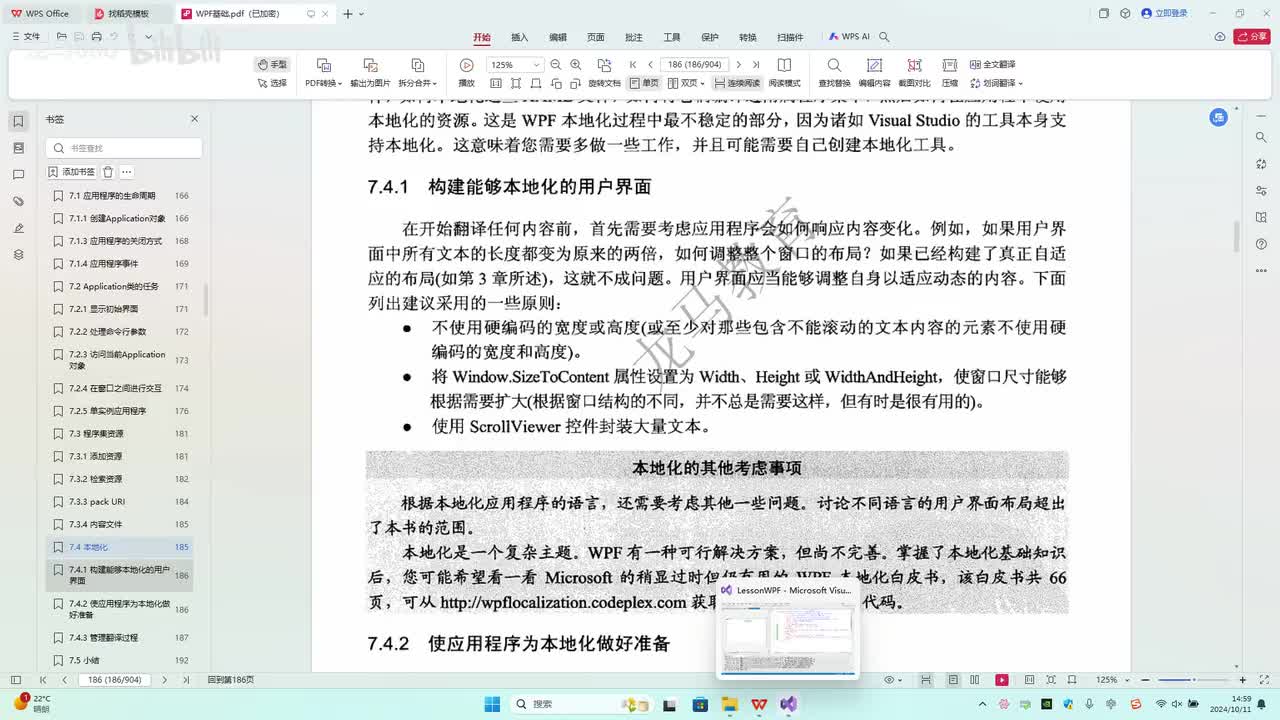1280x720 pixels.
Task: Click the delete bookmark trash icon
Action: (x=108, y=172)
